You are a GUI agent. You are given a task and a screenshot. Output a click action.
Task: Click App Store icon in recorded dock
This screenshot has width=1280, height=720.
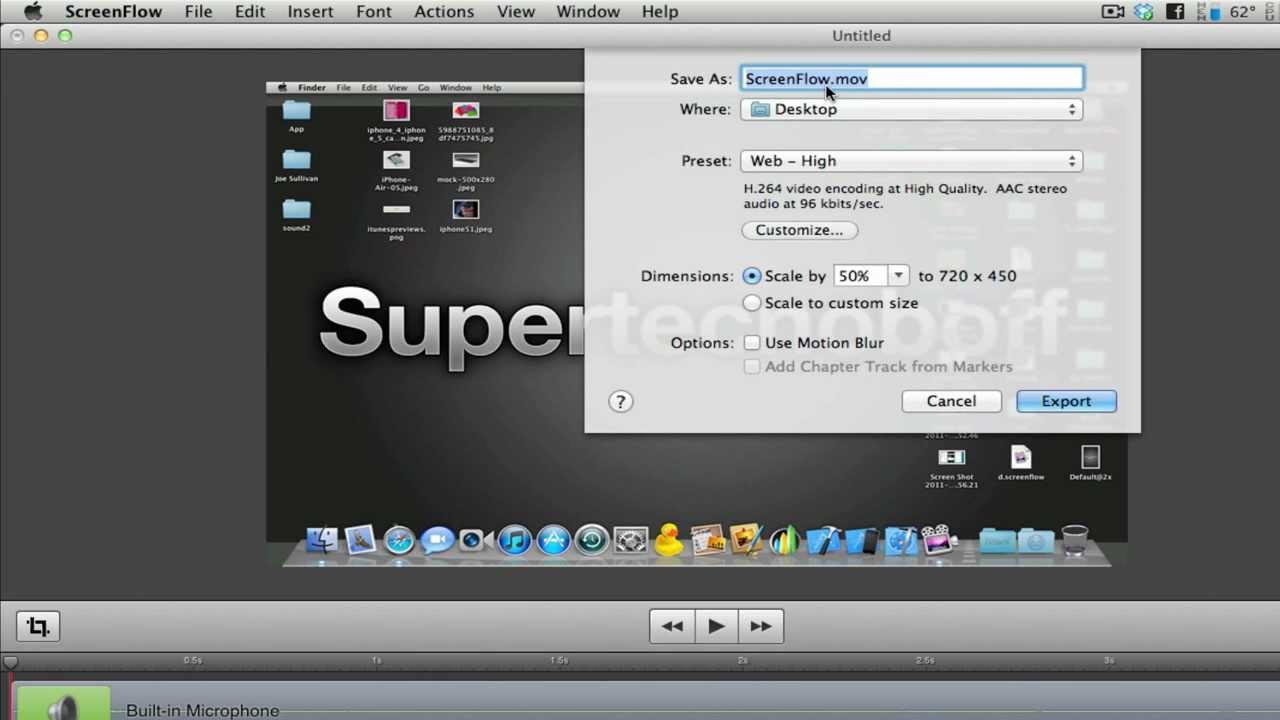tap(553, 541)
